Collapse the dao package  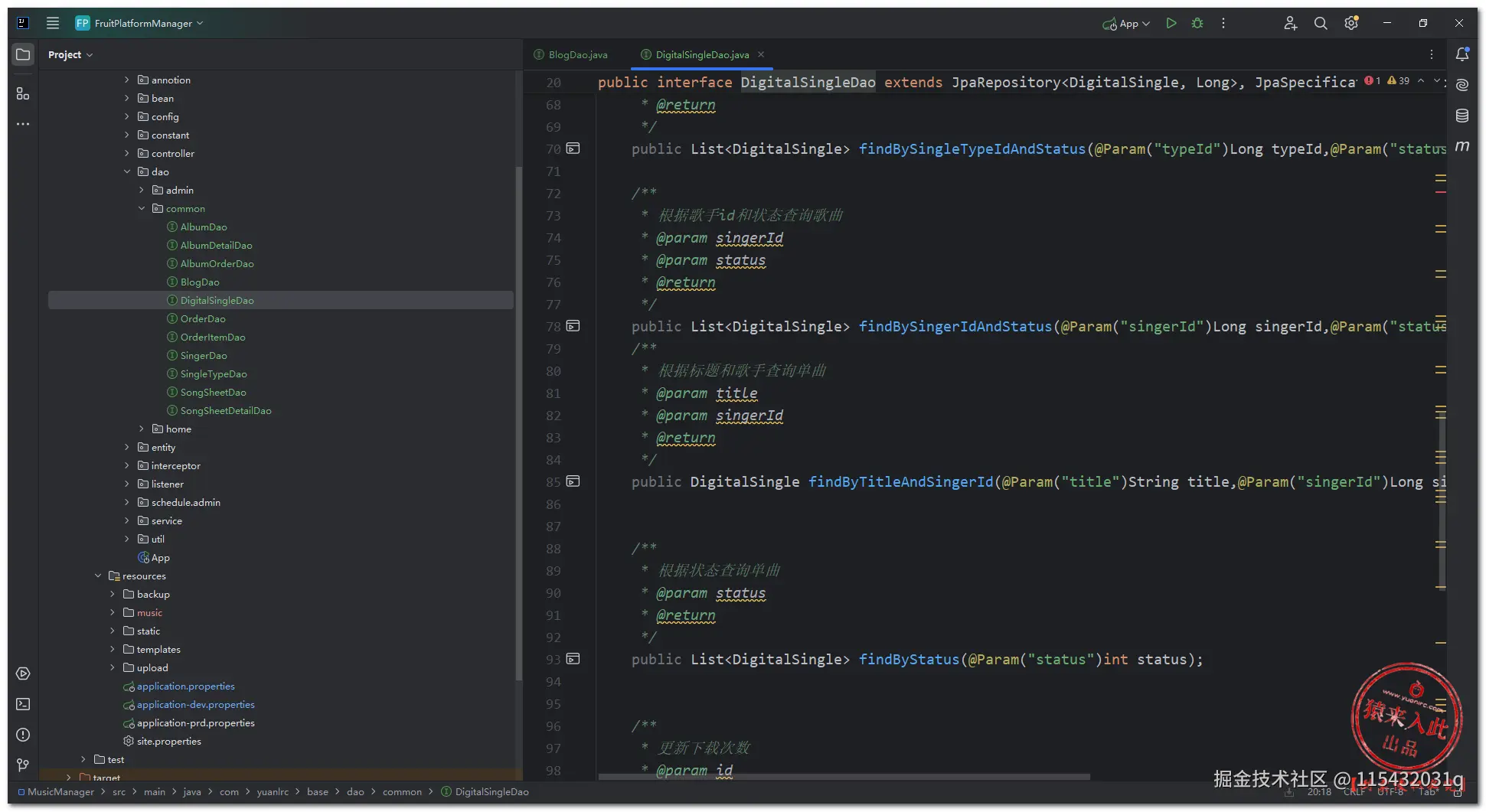pyautogui.click(x=127, y=171)
